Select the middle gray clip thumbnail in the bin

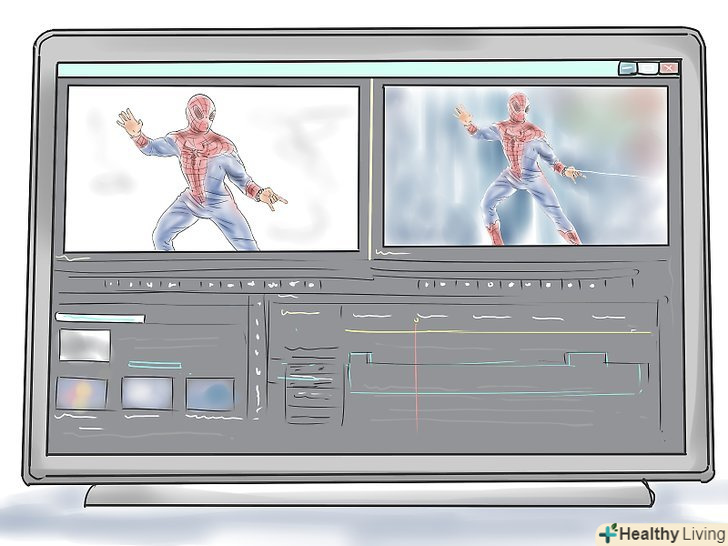(147, 392)
